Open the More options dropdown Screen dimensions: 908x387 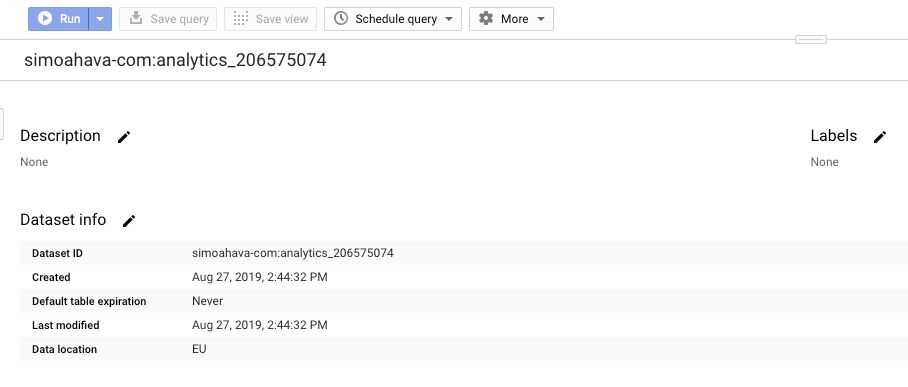coord(511,19)
